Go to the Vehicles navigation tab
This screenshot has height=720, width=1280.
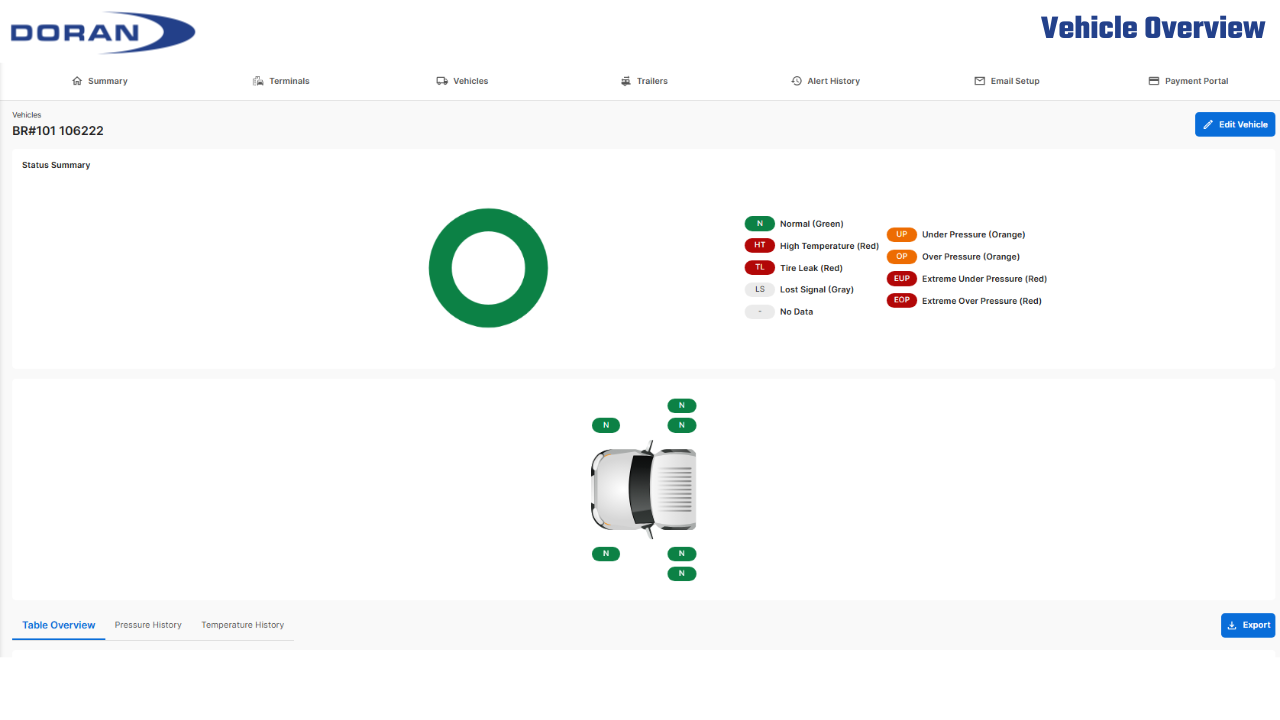[x=462, y=81]
